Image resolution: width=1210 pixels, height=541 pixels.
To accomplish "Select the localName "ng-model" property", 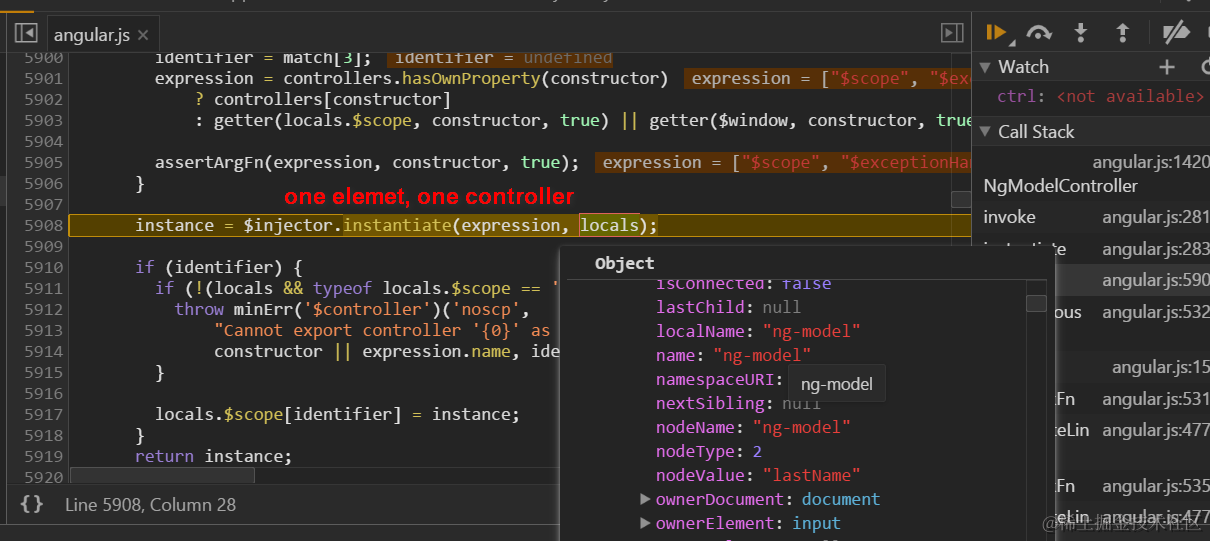I will pos(758,331).
